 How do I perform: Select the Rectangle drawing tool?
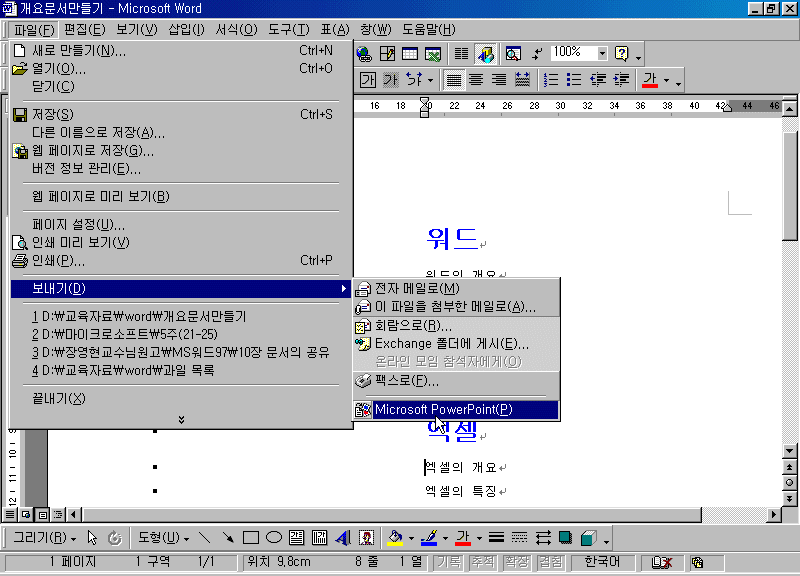pos(251,538)
